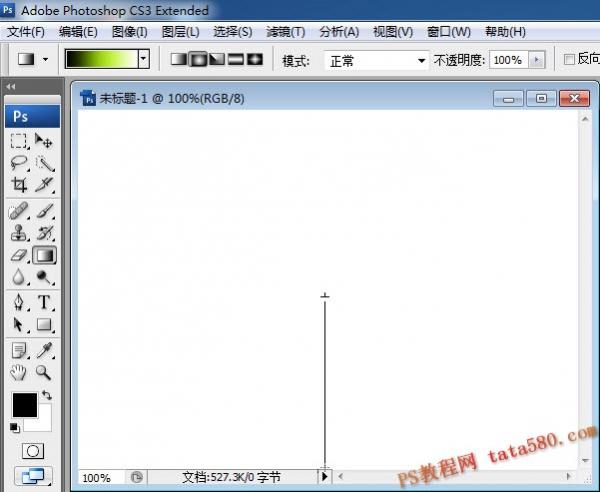Select the Slice tool
Viewport: 600px width, 492px height.
(44, 184)
